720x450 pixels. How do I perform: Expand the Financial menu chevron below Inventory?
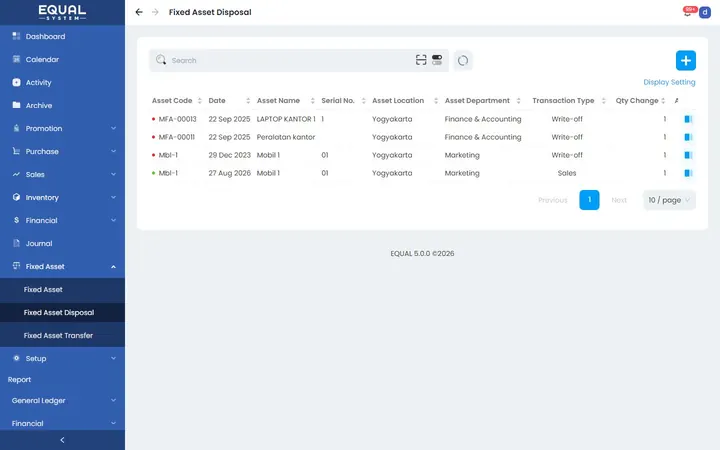click(113, 220)
